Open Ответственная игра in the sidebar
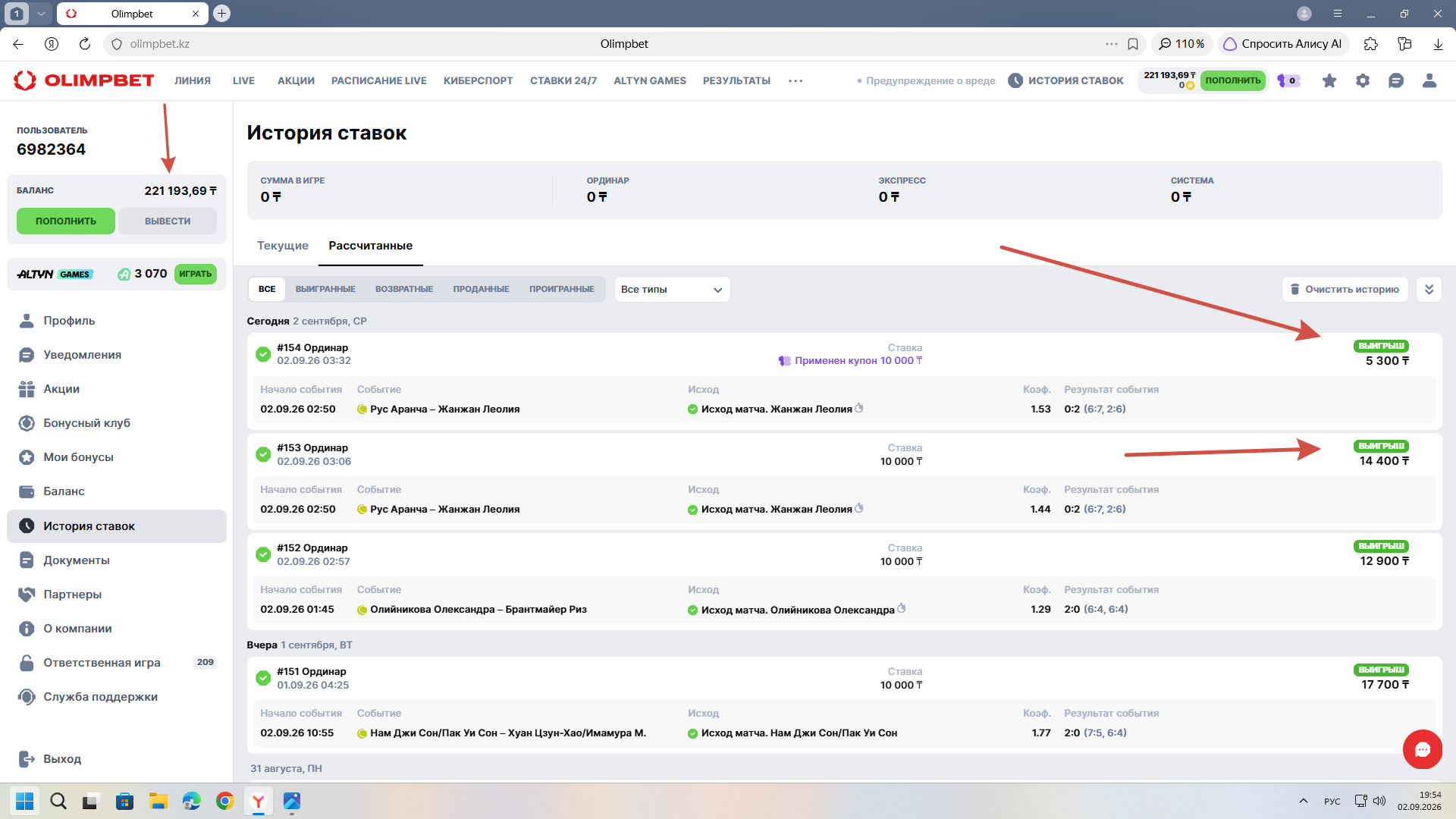The width and height of the screenshot is (1456, 819). [117, 663]
